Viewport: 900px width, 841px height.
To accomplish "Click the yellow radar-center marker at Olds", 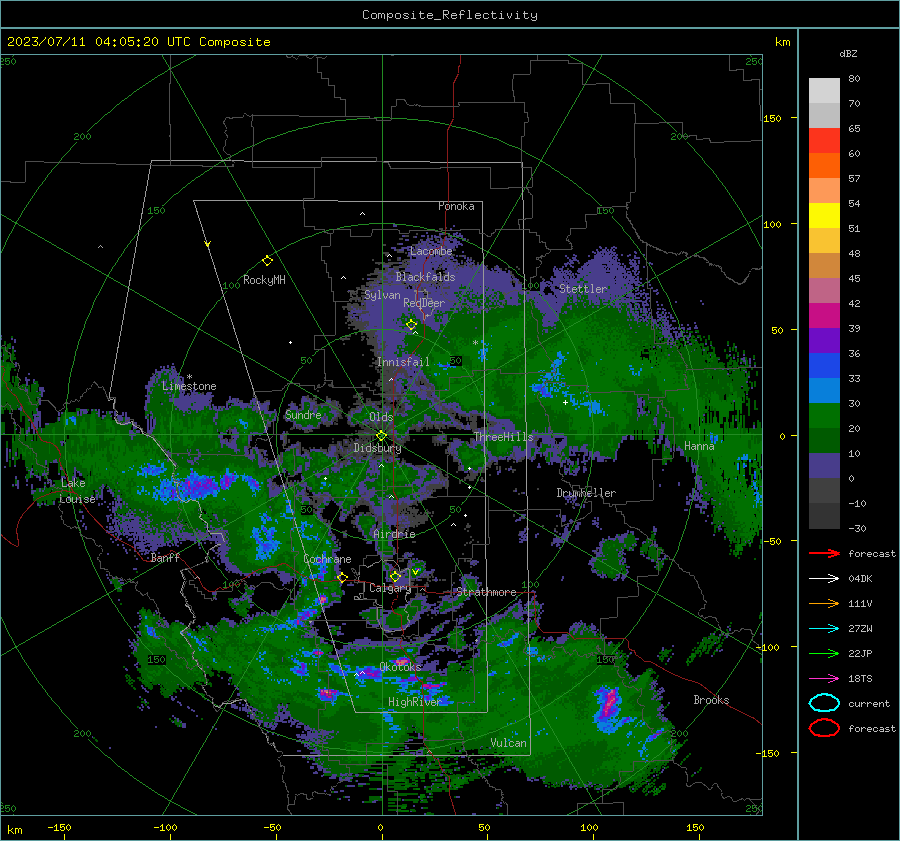I will coord(381,435).
